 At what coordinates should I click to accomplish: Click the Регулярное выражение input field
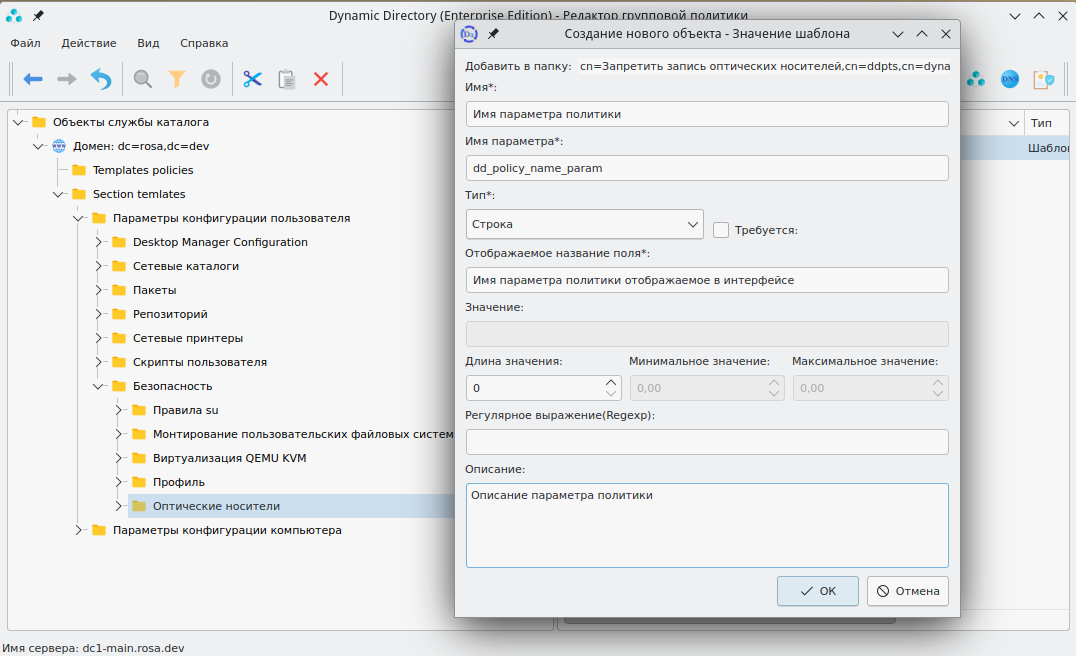(706, 442)
